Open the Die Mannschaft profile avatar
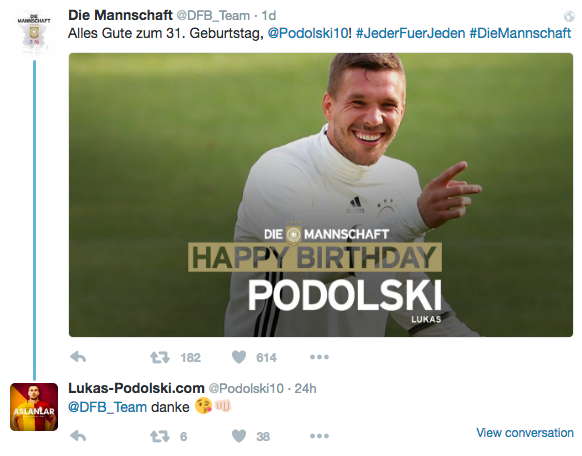Viewport: 582px width, 456px height. point(34,34)
